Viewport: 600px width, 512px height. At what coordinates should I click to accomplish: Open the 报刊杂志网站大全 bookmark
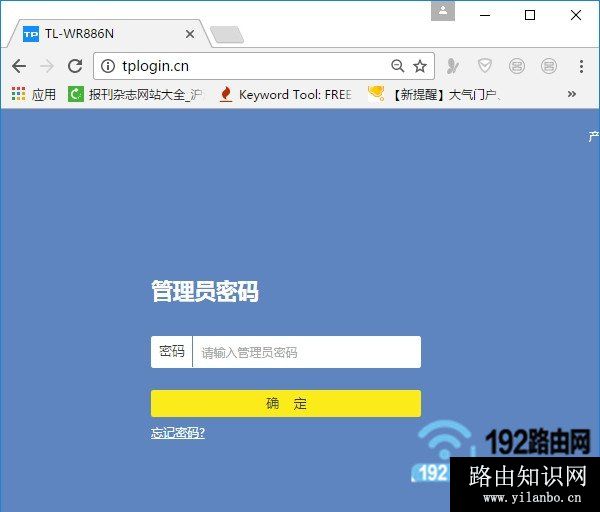tap(135, 94)
